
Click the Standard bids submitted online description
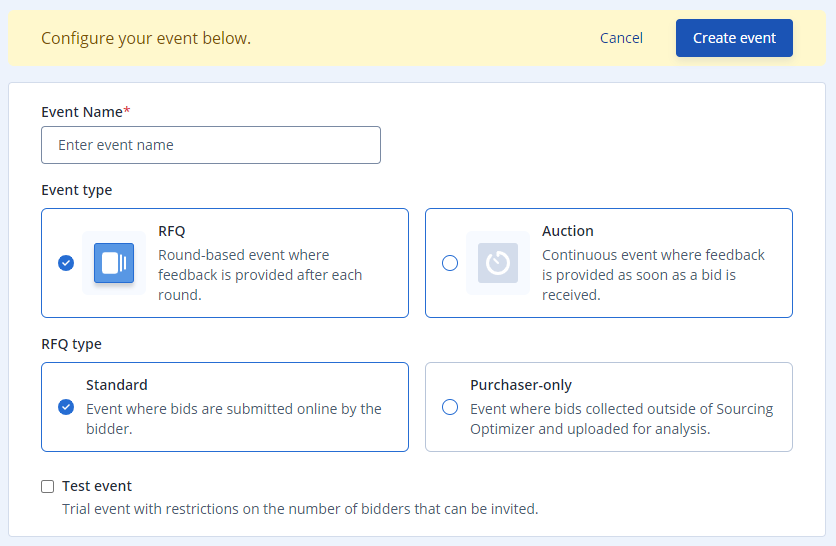tap(234, 419)
